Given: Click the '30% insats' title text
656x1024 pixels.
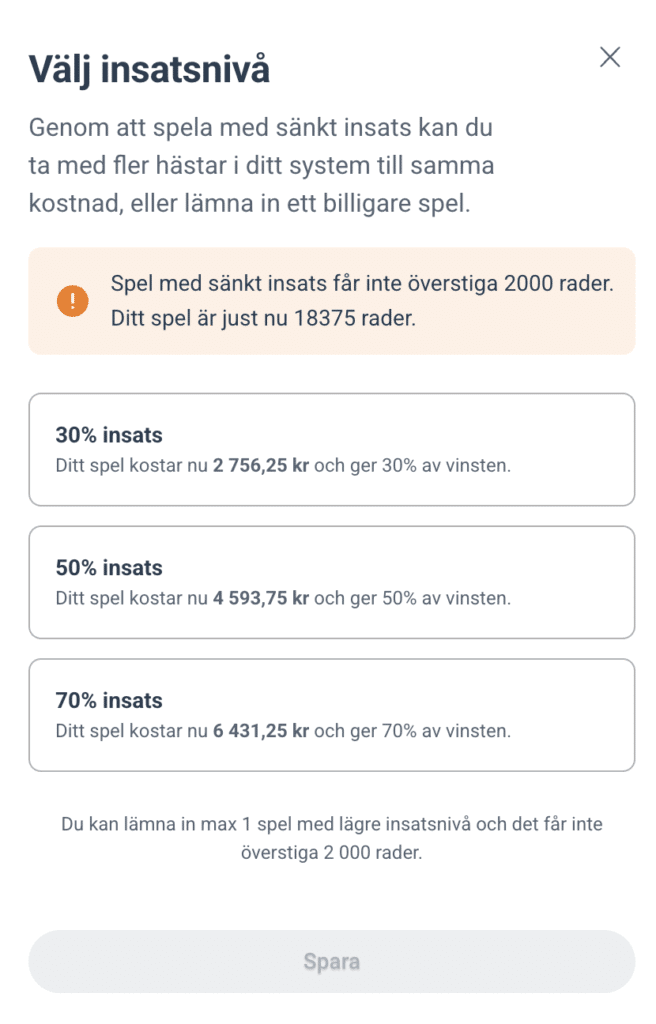Looking at the screenshot, I should pos(109,435).
